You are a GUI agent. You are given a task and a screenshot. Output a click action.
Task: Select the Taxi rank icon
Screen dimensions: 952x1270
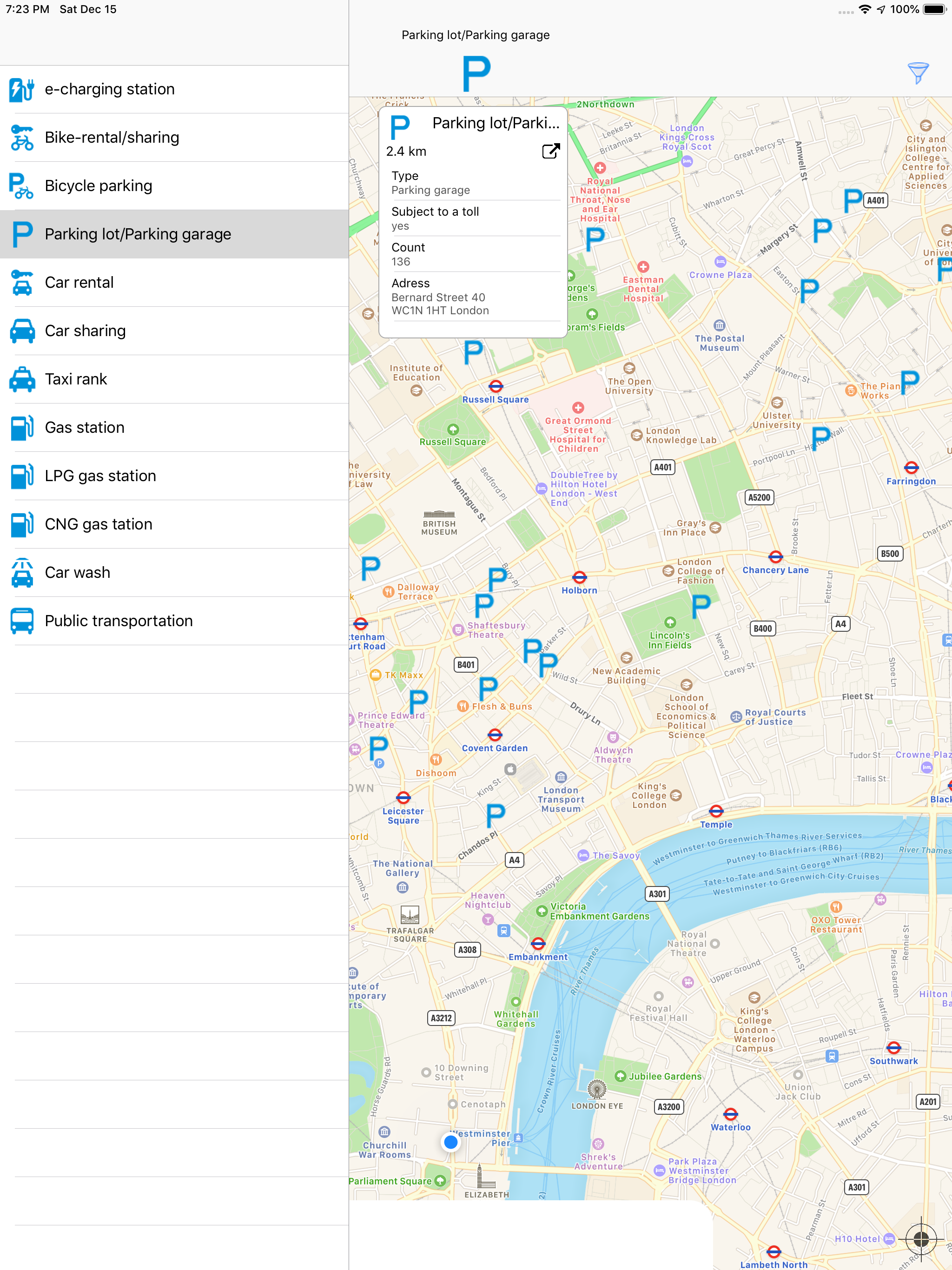22,379
